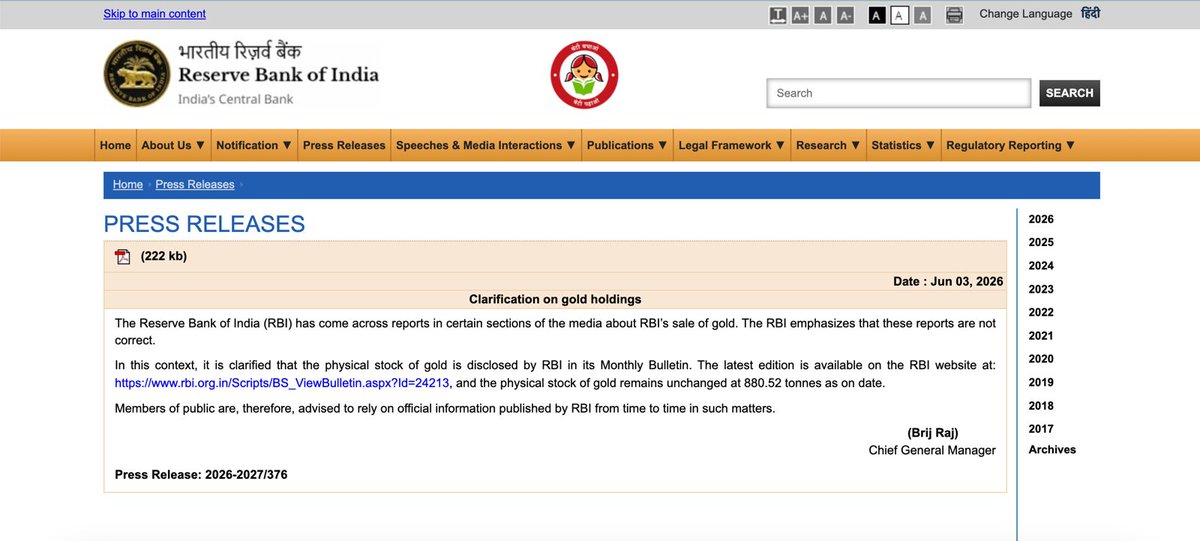Select white background contrast swatch

(x=899, y=15)
